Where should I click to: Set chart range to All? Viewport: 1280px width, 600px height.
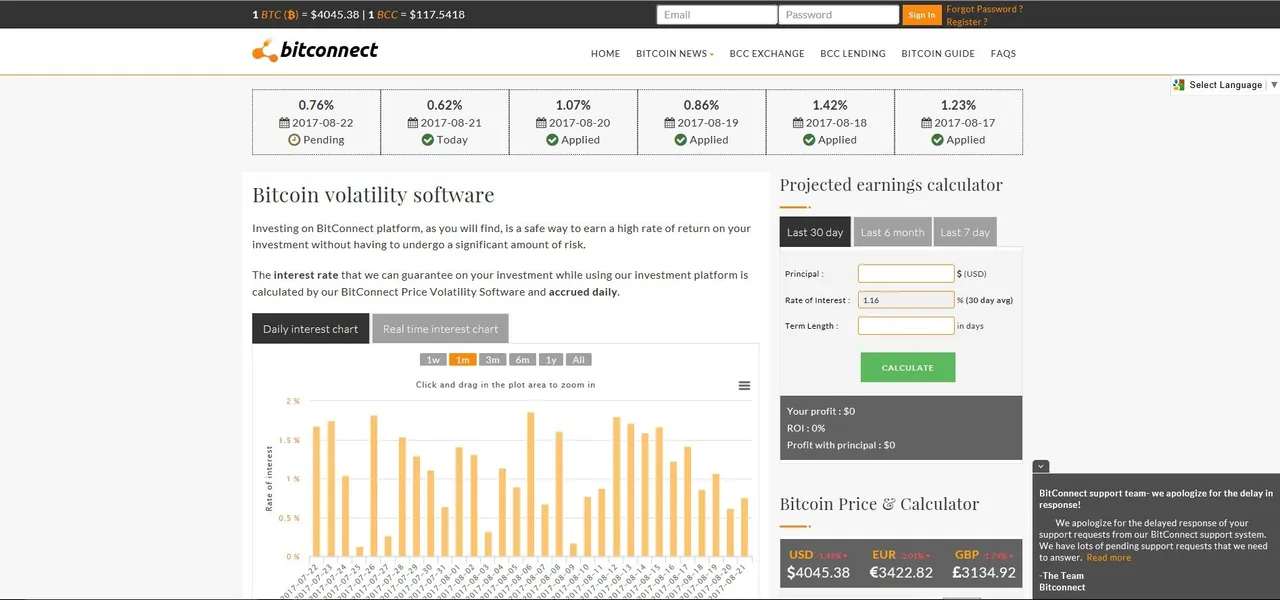coord(579,360)
